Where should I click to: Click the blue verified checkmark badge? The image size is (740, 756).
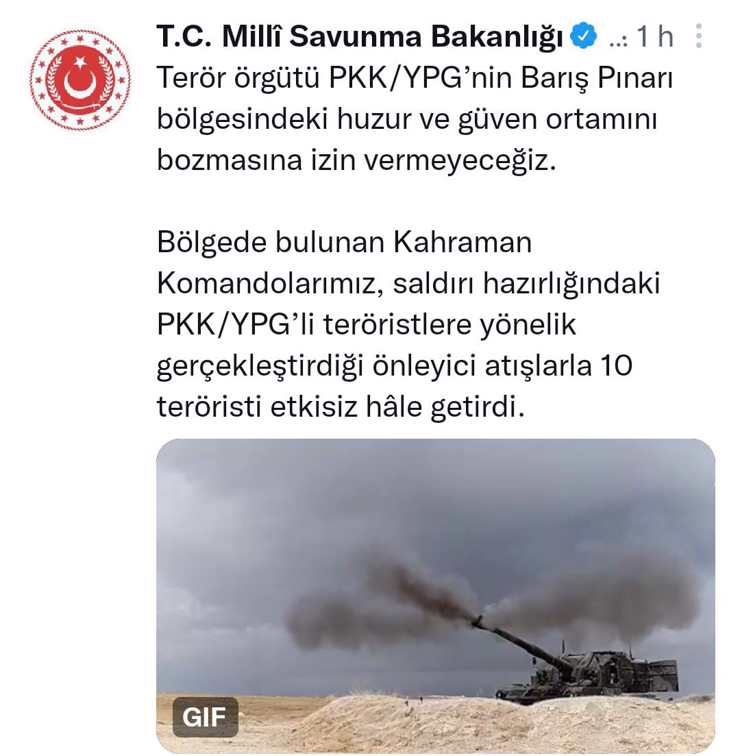point(583,36)
